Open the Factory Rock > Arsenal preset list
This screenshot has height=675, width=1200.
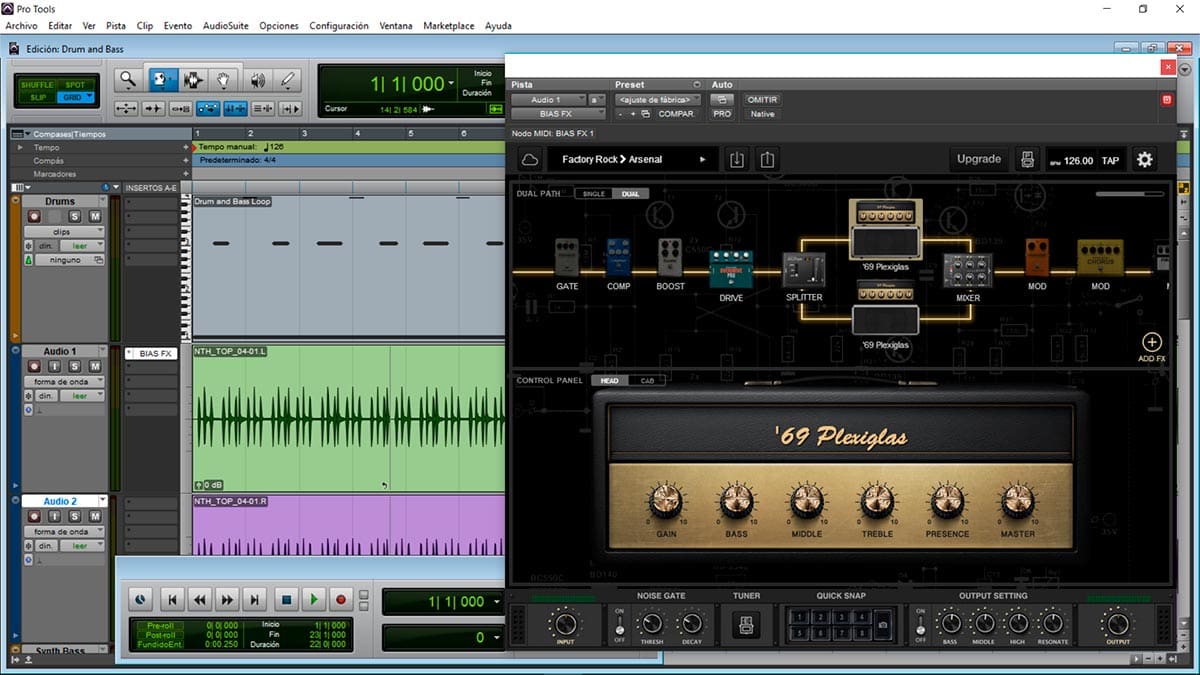point(632,159)
